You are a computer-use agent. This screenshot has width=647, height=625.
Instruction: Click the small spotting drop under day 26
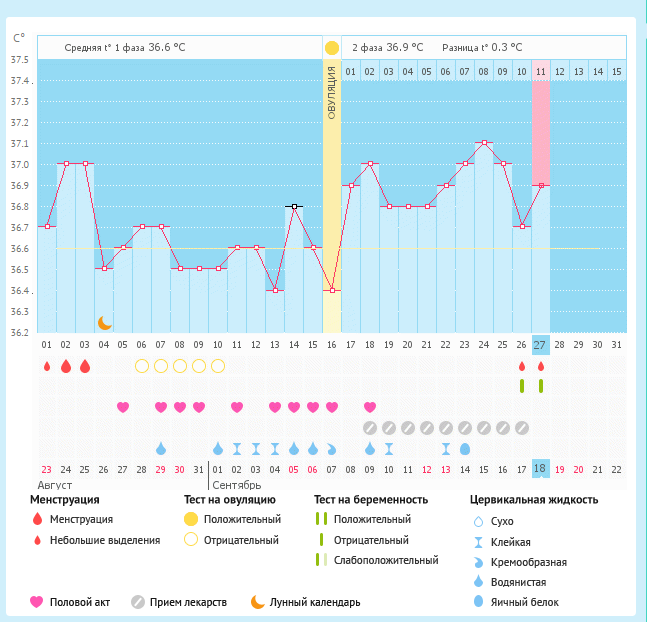(x=522, y=366)
